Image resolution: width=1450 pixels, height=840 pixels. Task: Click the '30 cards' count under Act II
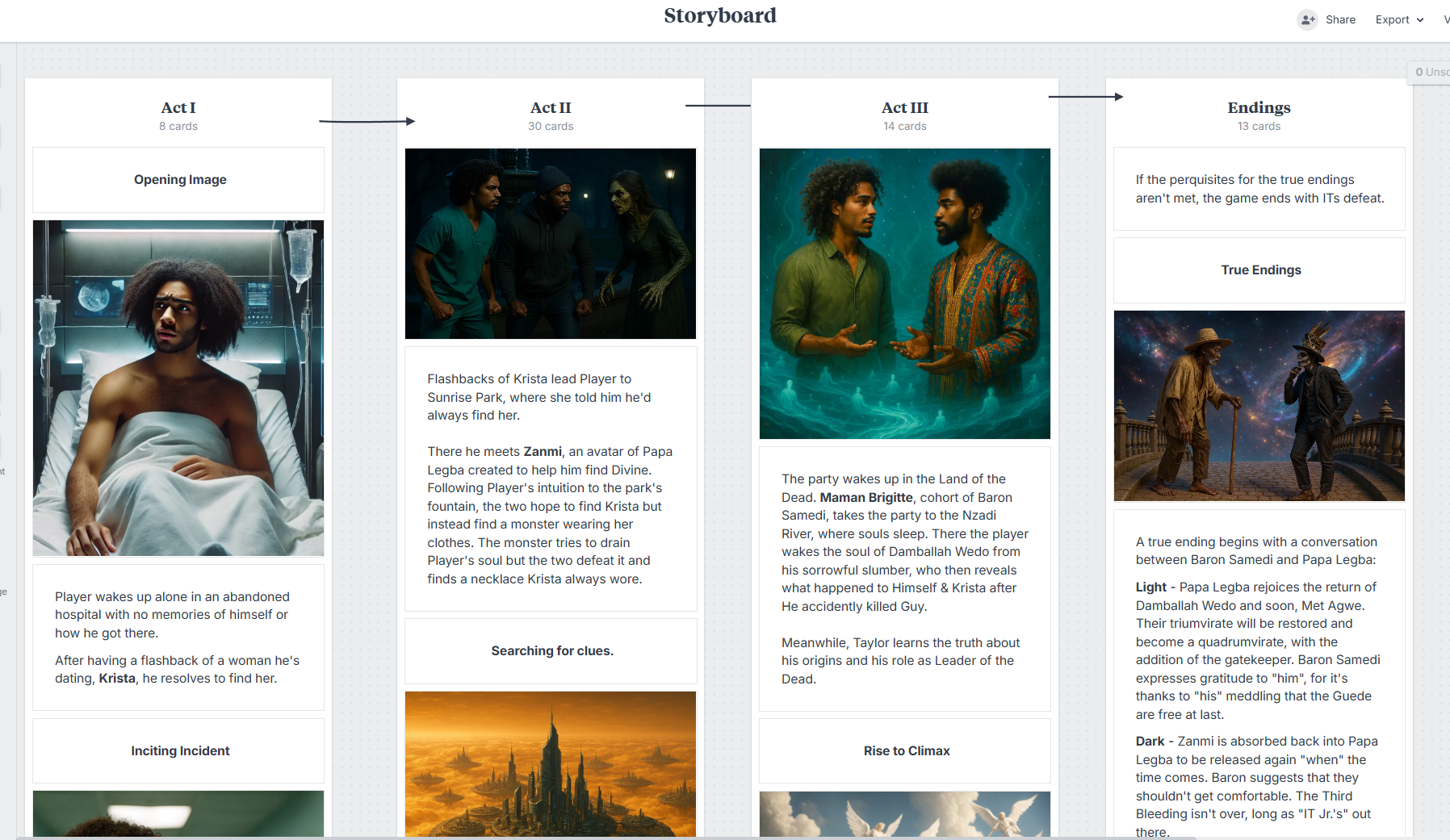pyautogui.click(x=551, y=126)
